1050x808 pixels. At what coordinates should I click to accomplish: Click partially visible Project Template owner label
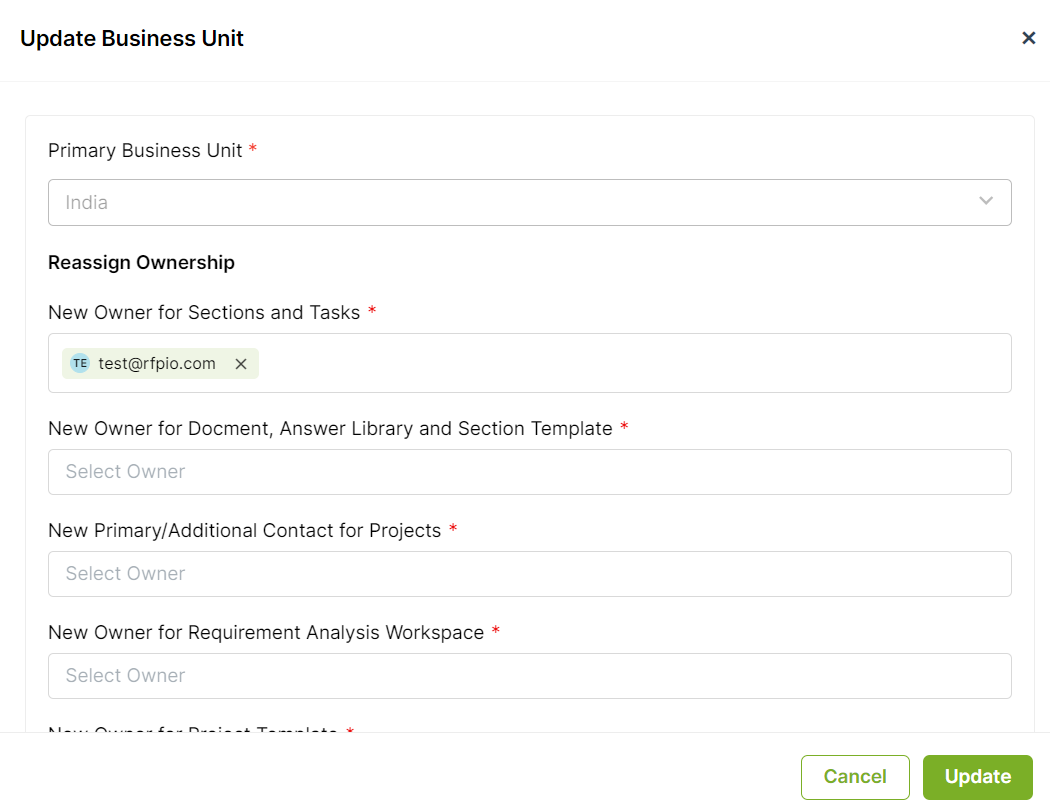tap(193, 729)
